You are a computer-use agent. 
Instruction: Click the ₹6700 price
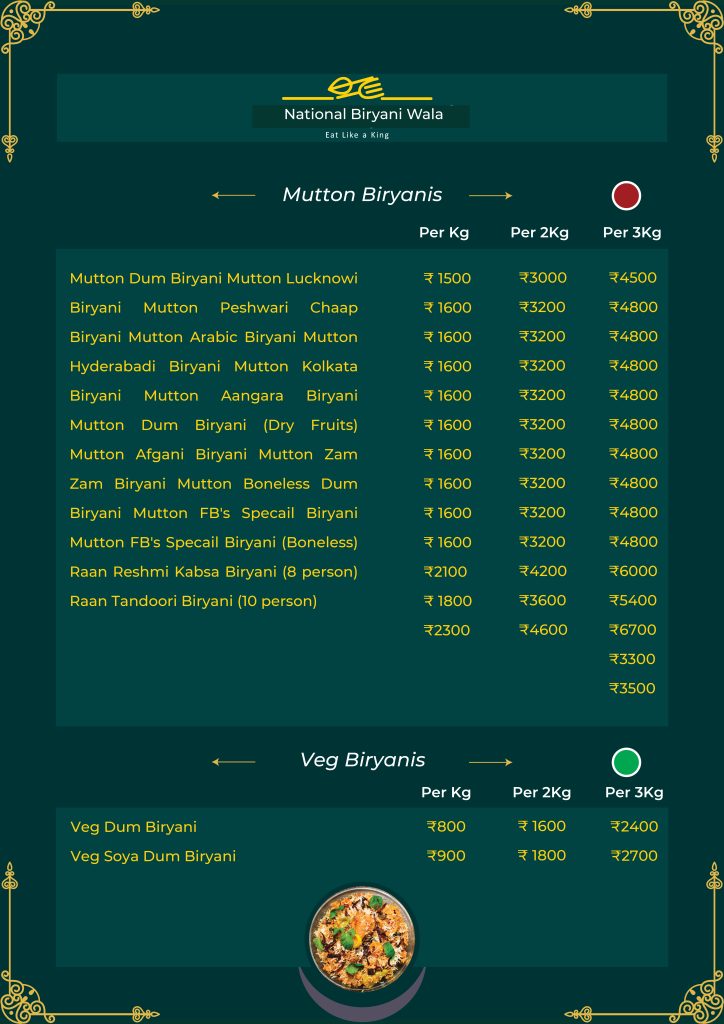coord(633,630)
